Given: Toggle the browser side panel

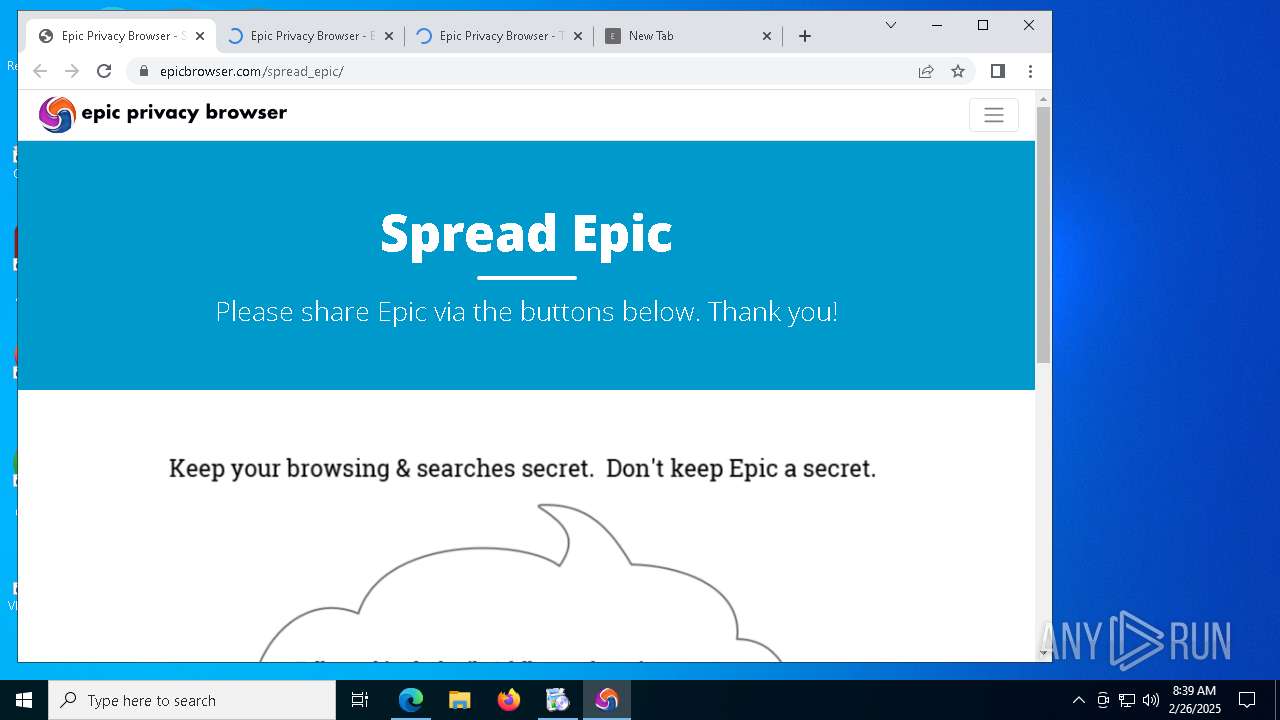Looking at the screenshot, I should (997, 71).
